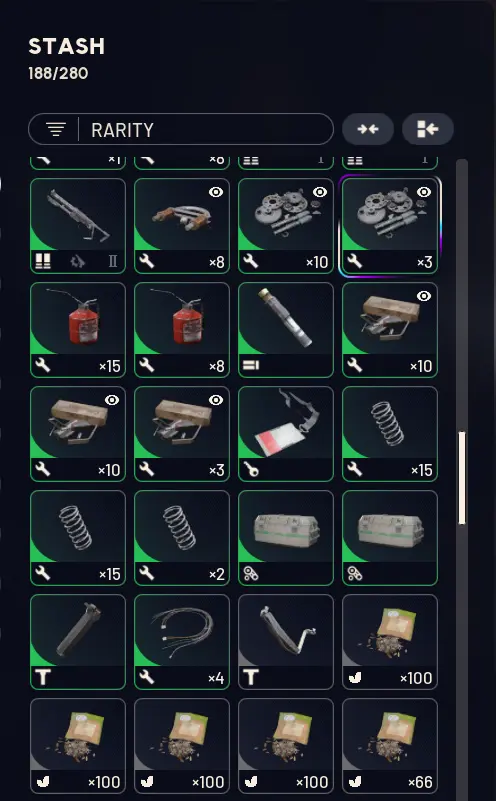Click the bundle of wires x4 item
The width and height of the screenshot is (496, 801).
coord(182,642)
